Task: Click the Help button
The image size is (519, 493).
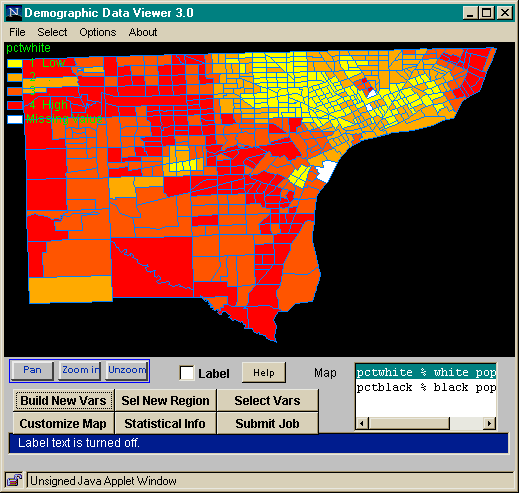Action: click(264, 372)
